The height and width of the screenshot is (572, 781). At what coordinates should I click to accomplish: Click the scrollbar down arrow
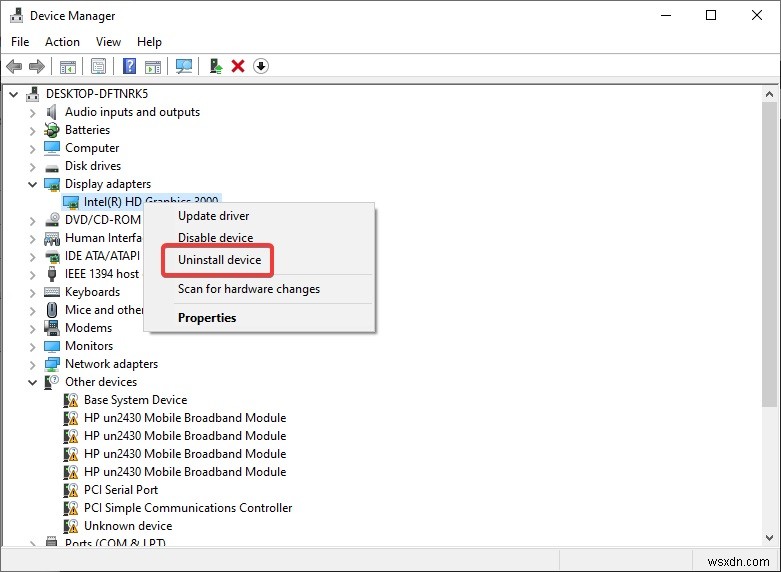click(x=769, y=538)
